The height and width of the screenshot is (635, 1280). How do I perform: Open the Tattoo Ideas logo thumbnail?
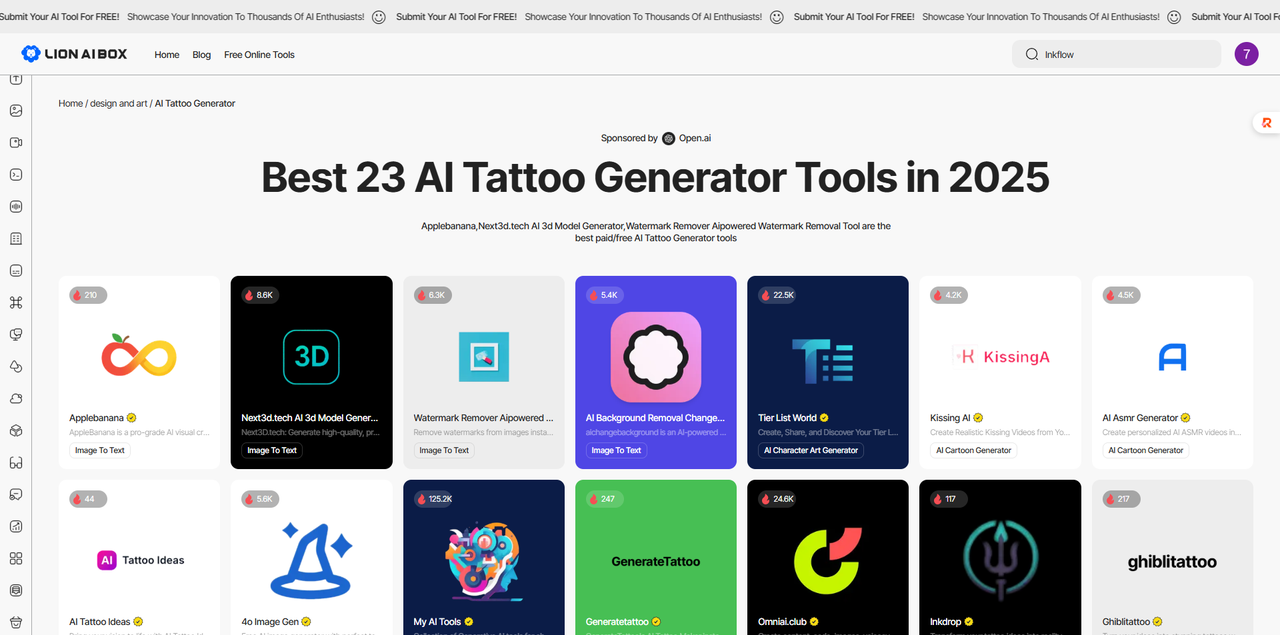pyautogui.click(x=140, y=560)
